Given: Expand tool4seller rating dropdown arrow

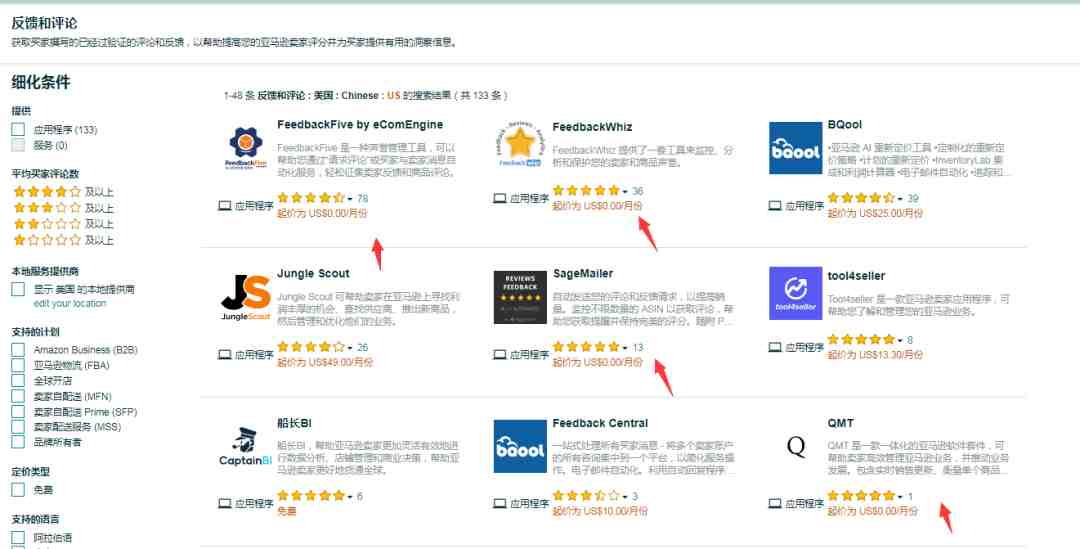Looking at the screenshot, I should [x=900, y=340].
